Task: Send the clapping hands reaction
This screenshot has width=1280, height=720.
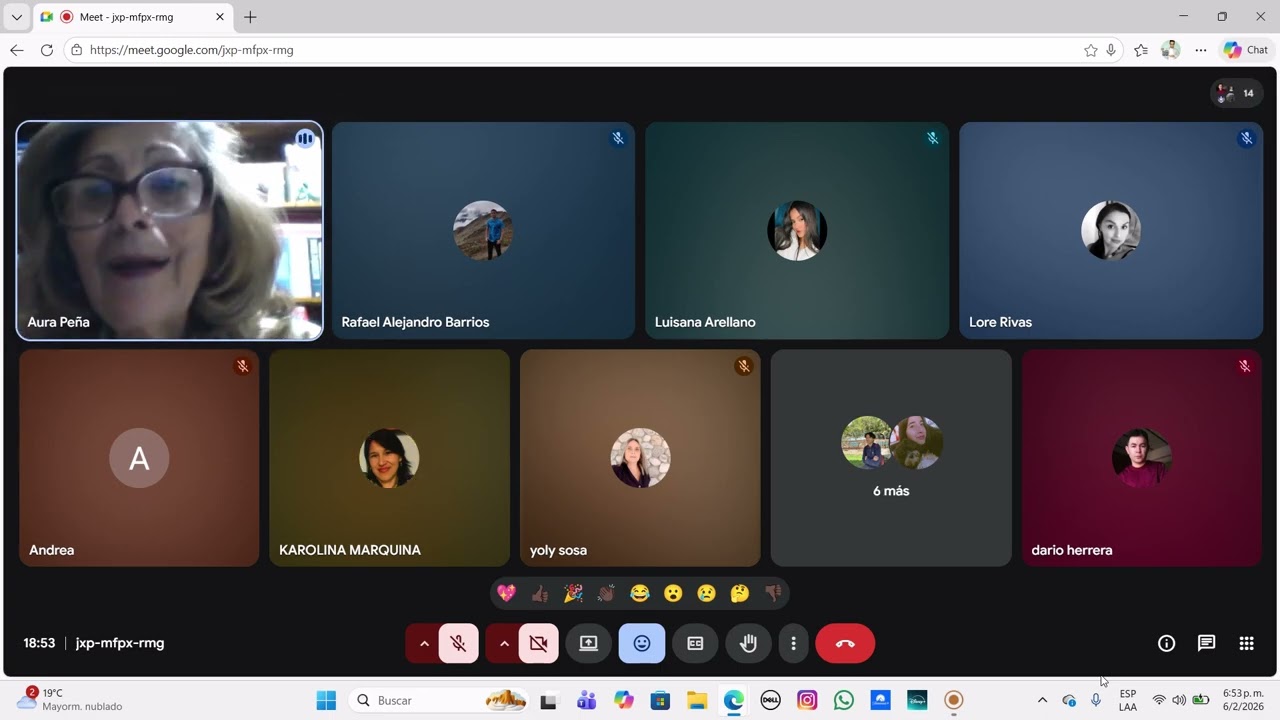Action: 606,594
